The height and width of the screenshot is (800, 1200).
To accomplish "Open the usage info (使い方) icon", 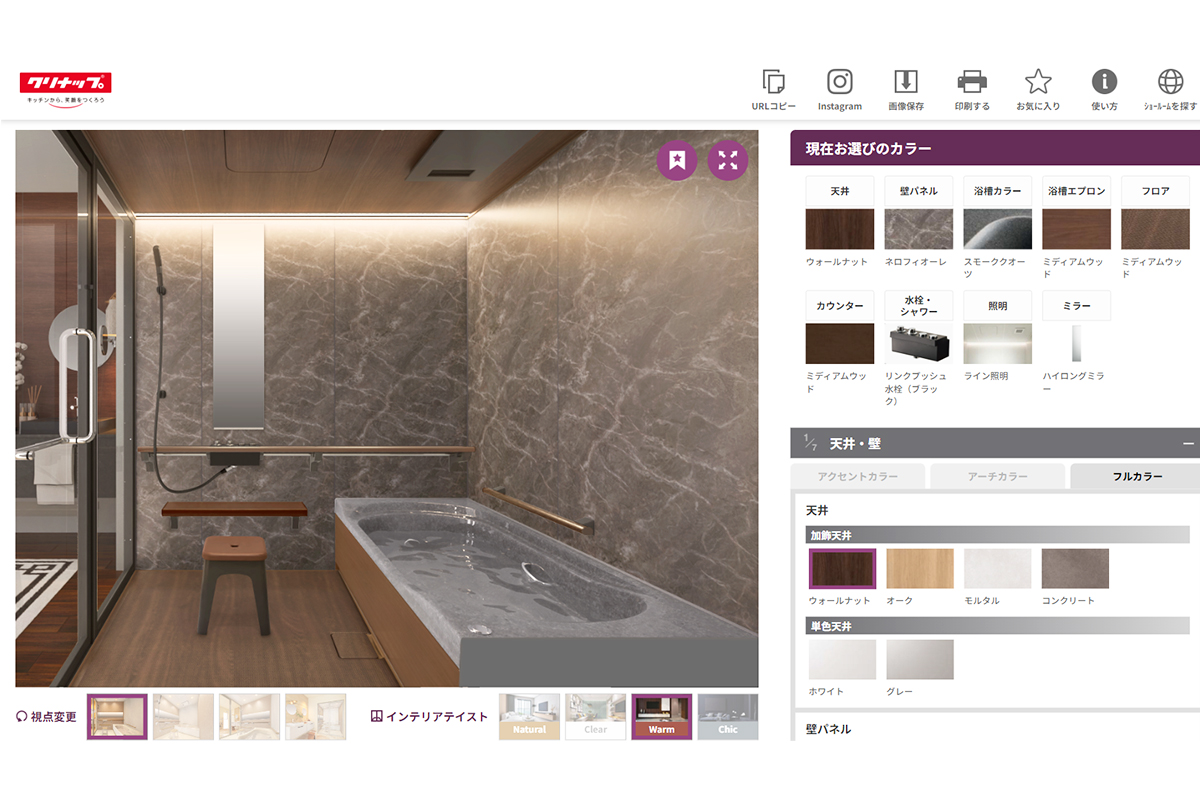I will tap(1104, 83).
